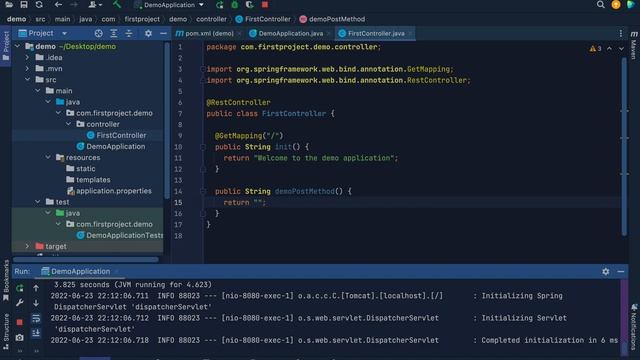
Task: Click the demoPostMethod breadcrumb
Action: point(332,19)
